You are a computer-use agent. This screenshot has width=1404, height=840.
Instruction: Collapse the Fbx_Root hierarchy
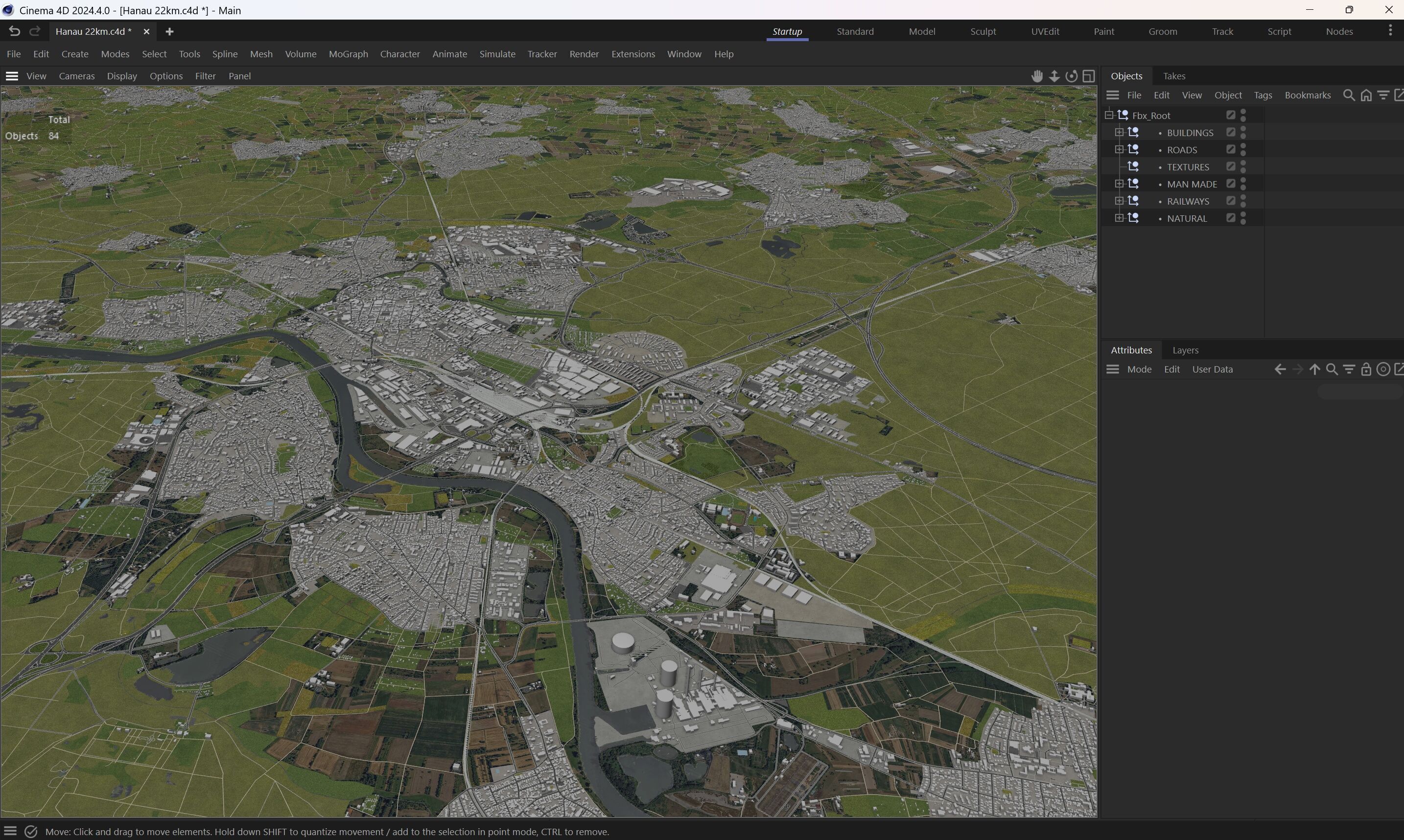coord(1109,115)
